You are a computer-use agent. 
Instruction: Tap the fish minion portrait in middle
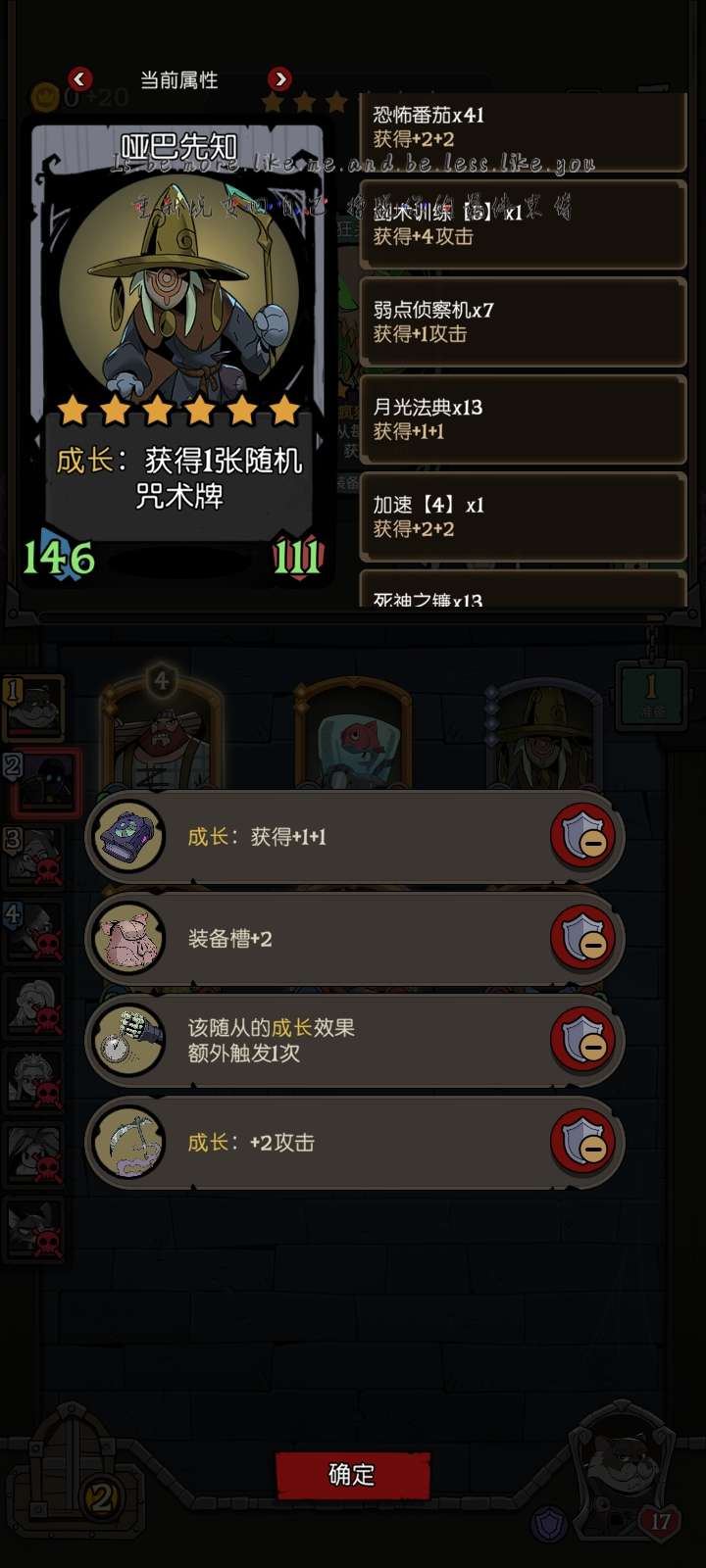[x=353, y=735]
